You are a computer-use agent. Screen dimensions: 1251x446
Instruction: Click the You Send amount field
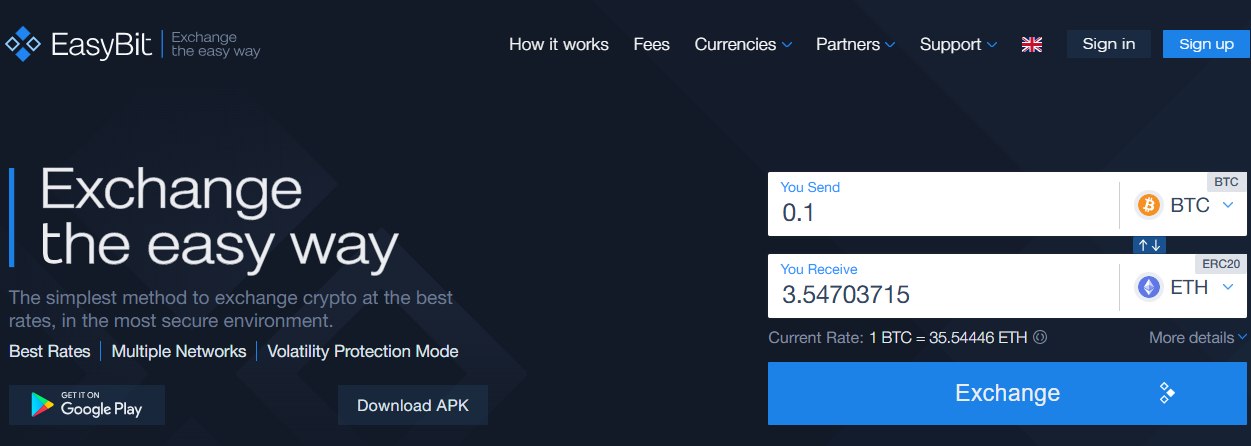(943, 204)
